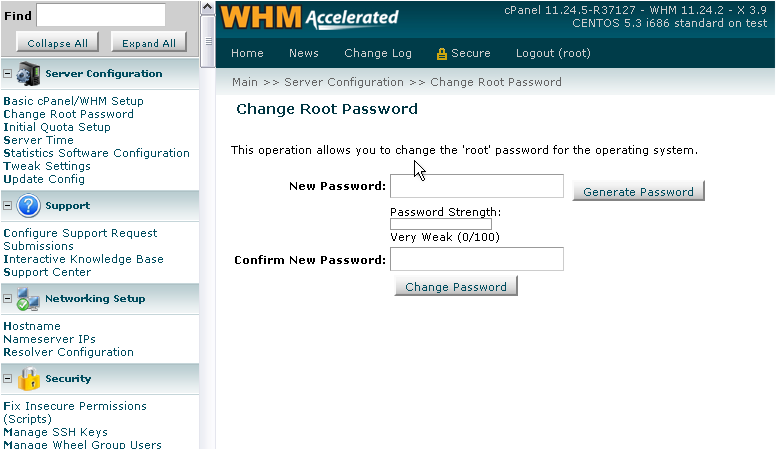Collapse the Support section
776x450 pixels.
(7, 205)
